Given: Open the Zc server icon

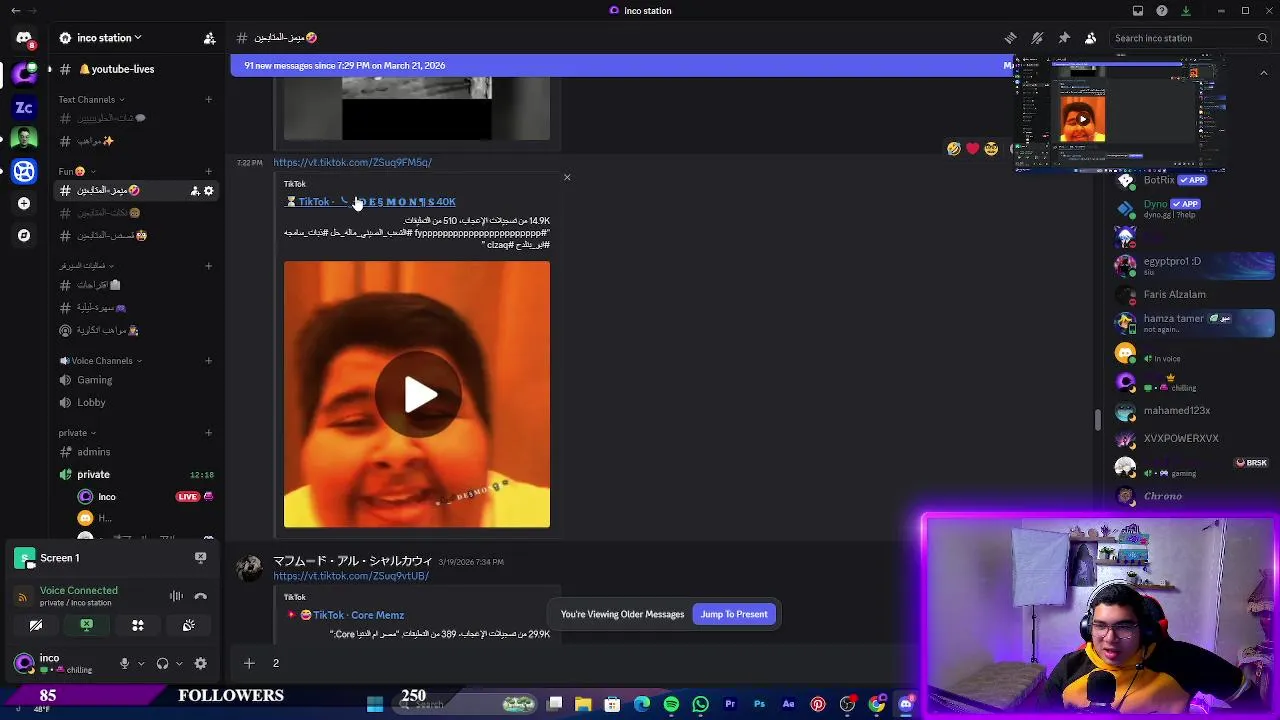Looking at the screenshot, I should point(24,107).
